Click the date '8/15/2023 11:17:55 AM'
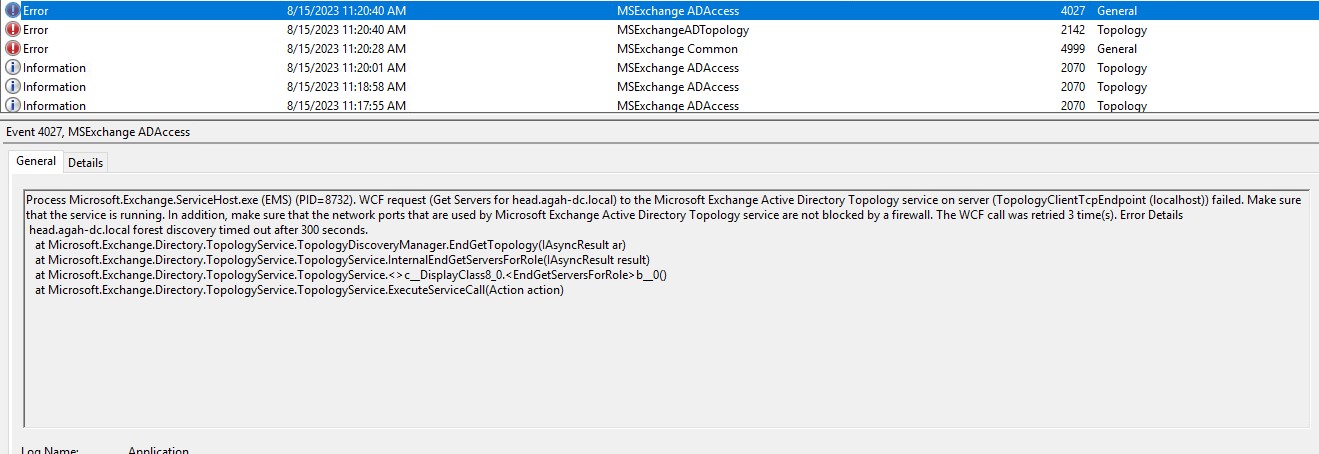 [x=346, y=105]
